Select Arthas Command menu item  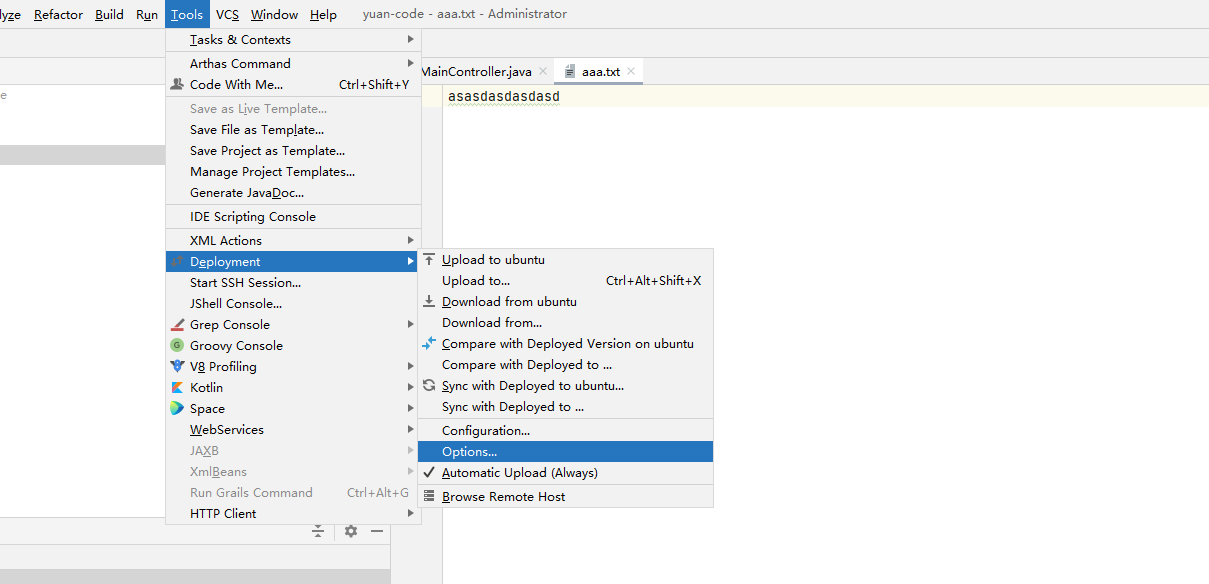[293, 64]
